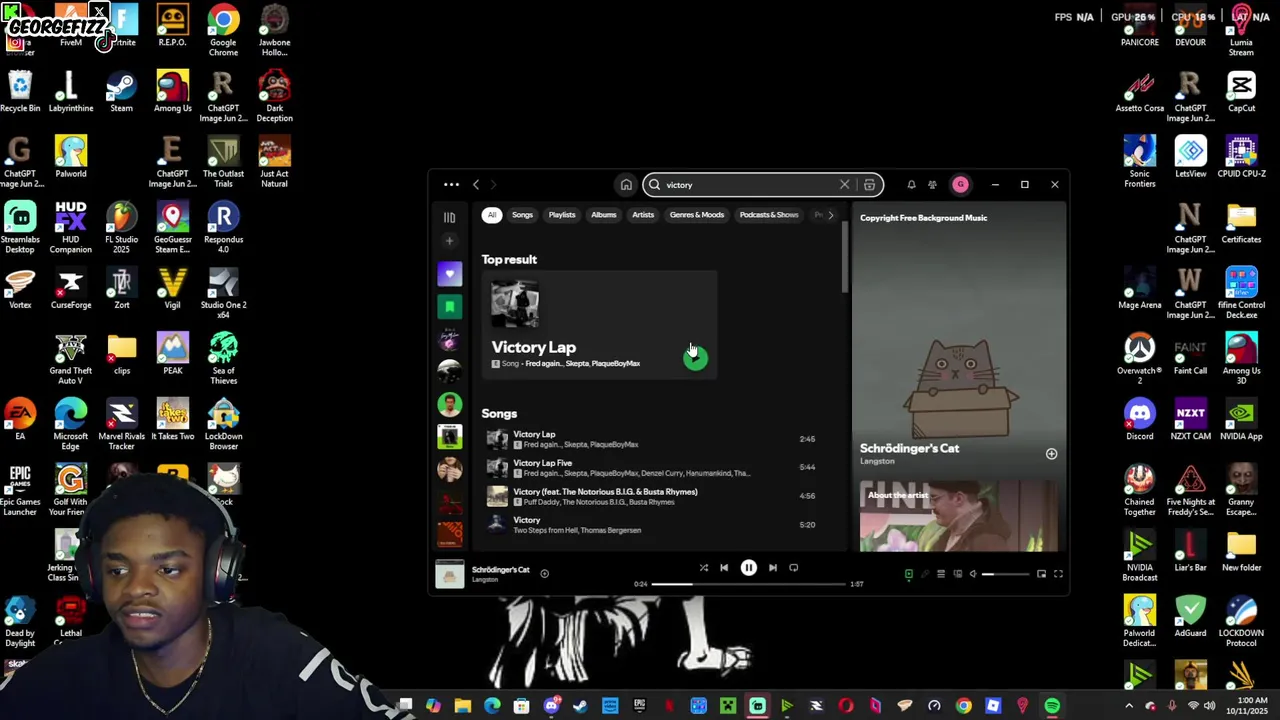Add now-playing track to Liked Songs
1280x720 pixels.
coord(544,574)
